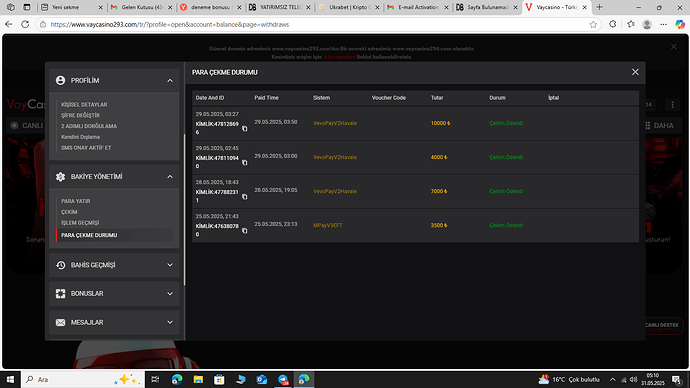690x388 pixels.
Task: Switch to the Sayfa Bulunamadı tab
Action: [487, 7]
